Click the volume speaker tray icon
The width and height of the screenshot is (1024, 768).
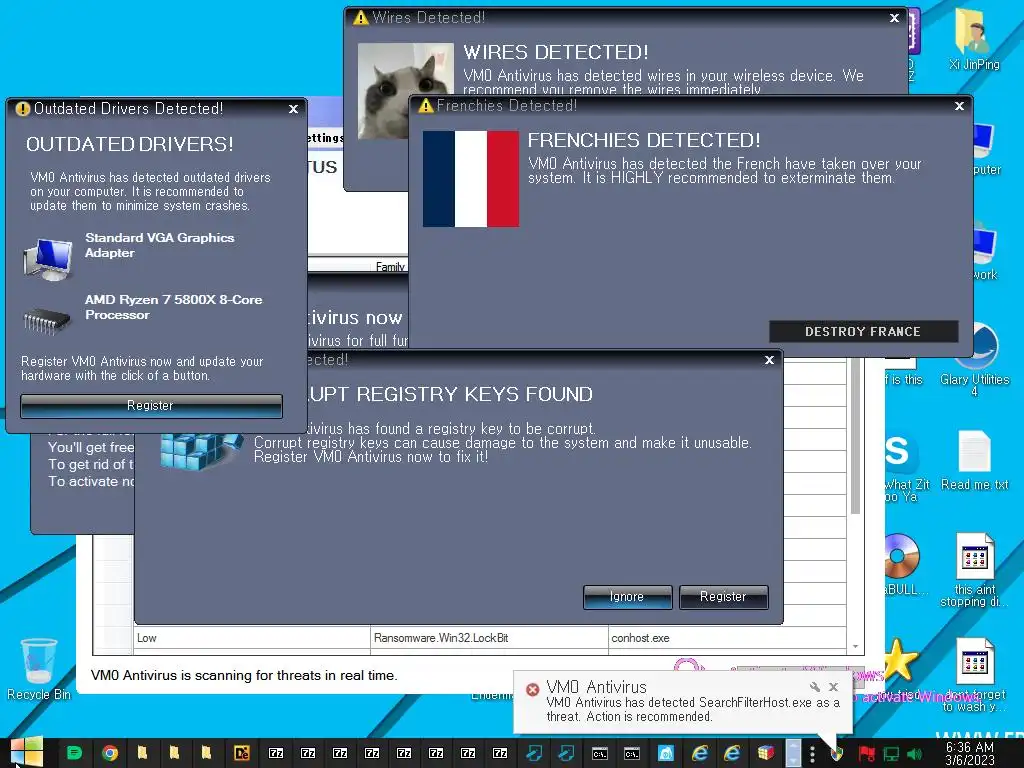tap(914, 754)
